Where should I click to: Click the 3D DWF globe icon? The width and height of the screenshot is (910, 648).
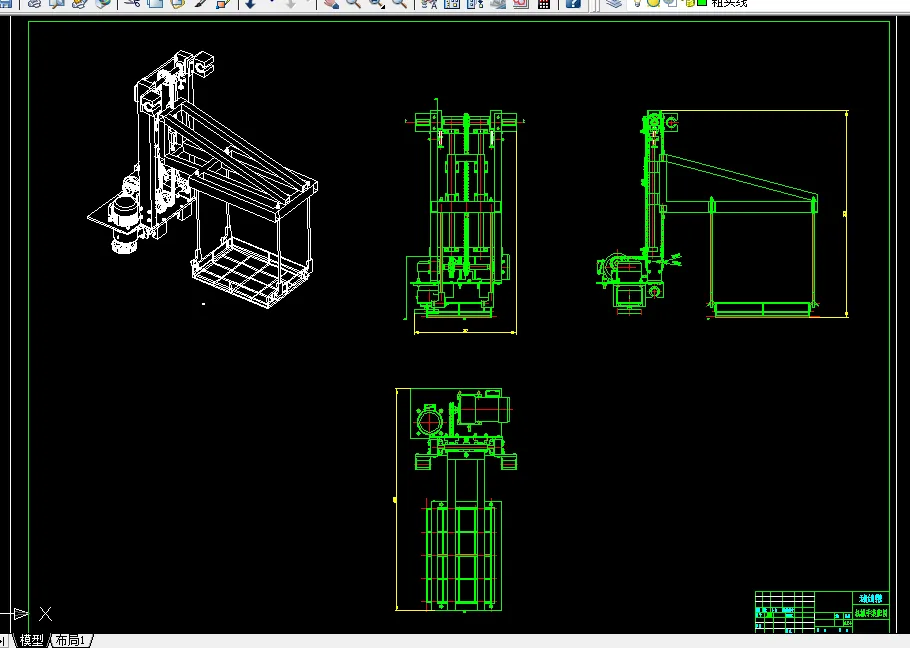(103, 3)
